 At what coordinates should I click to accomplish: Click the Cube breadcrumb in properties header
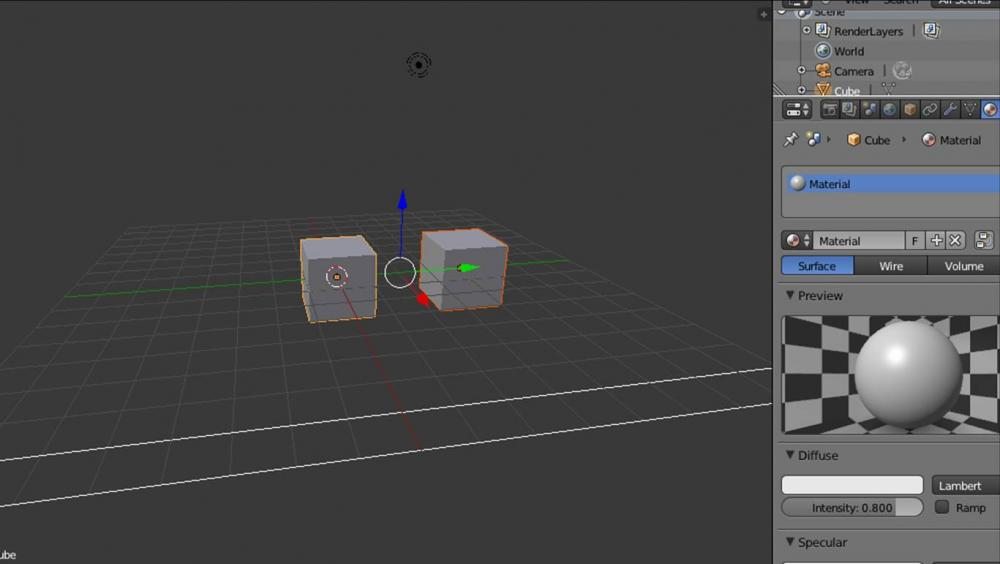868,140
